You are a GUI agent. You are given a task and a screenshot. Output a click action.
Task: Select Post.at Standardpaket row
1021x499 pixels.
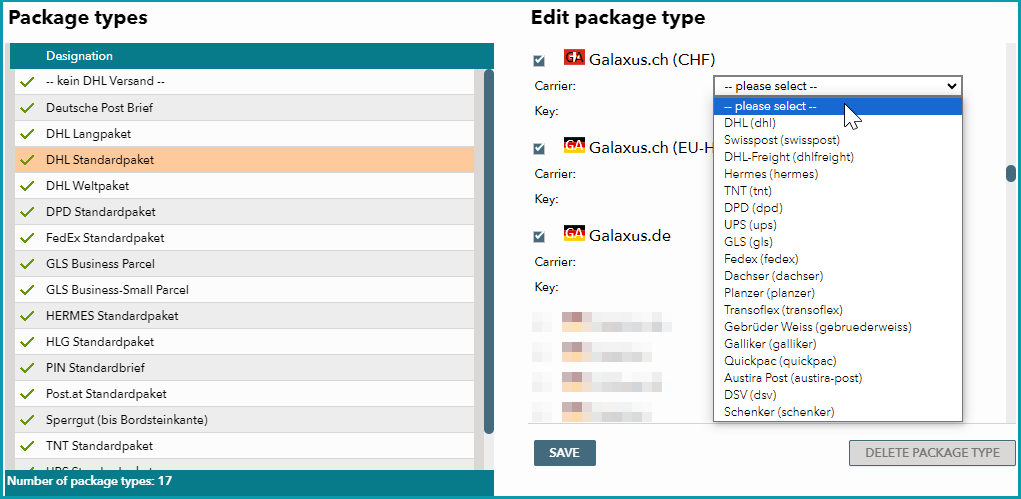pyautogui.click(x=244, y=394)
